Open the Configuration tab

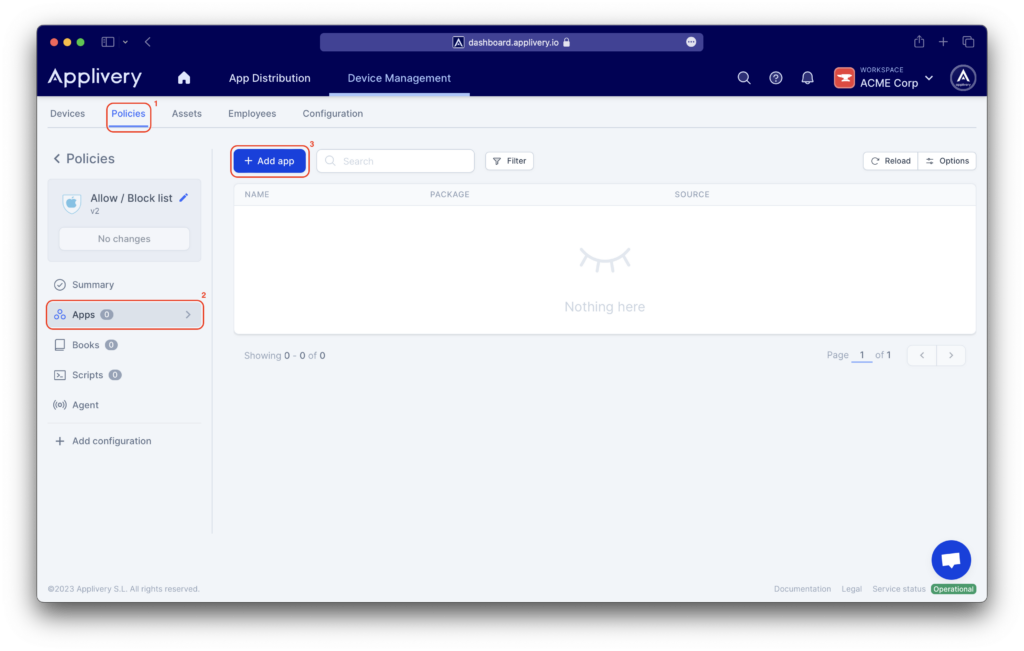pyautogui.click(x=332, y=114)
